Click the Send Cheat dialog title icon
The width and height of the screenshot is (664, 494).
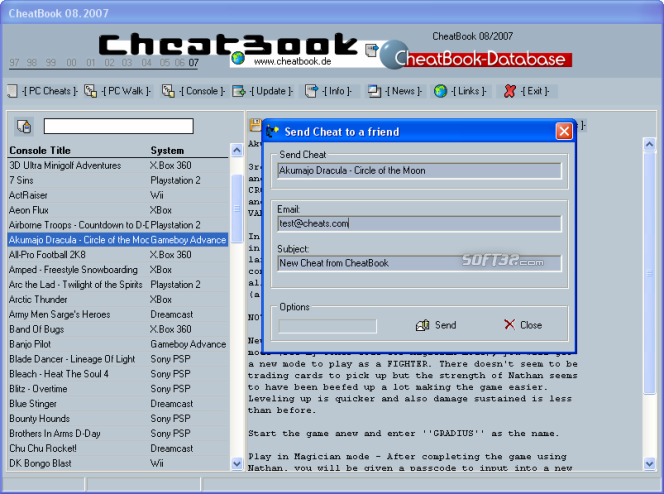[x=272, y=131]
